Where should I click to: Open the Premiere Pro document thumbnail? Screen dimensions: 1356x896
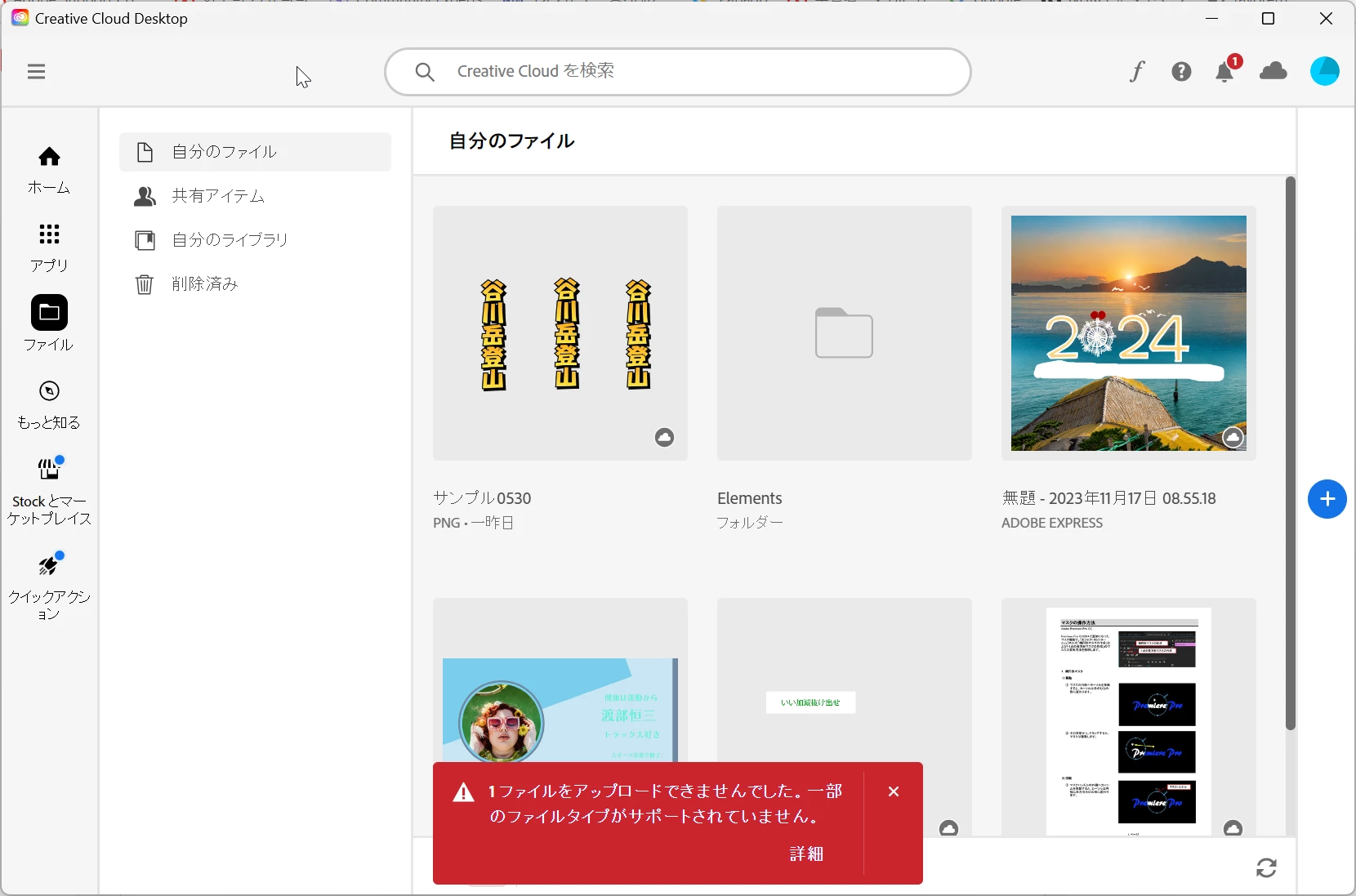coord(1129,717)
